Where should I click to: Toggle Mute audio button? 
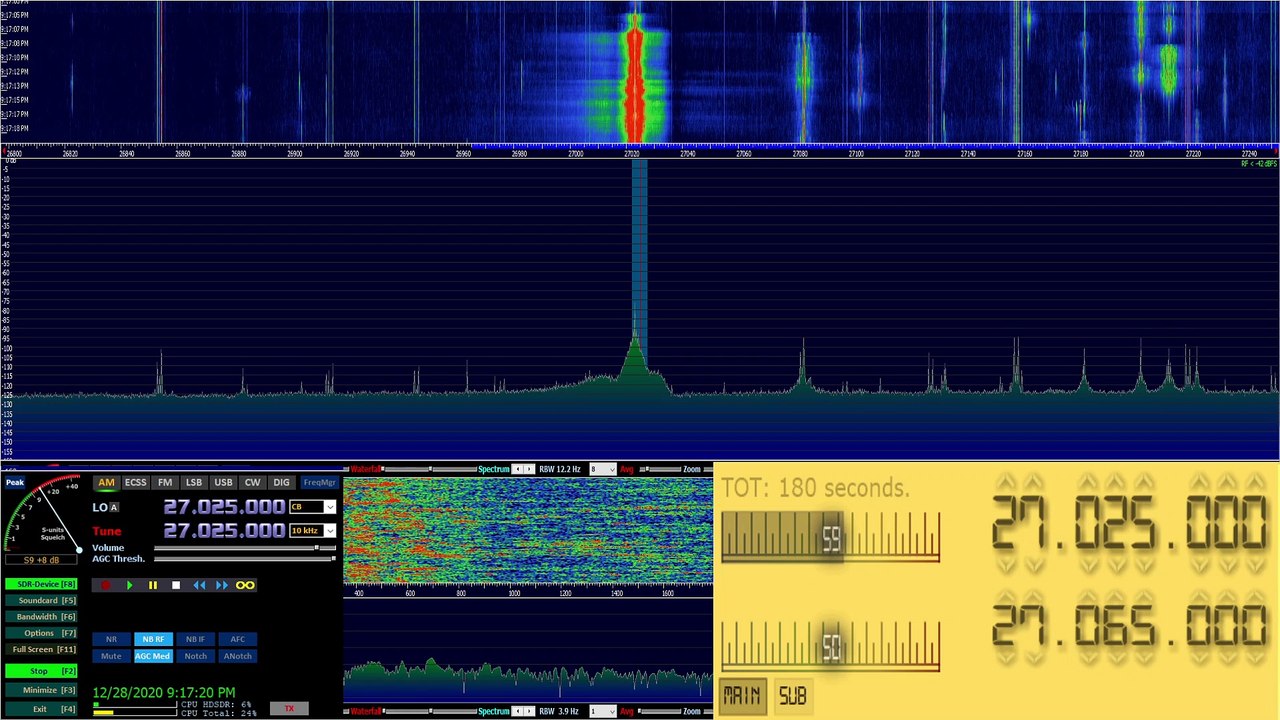point(111,656)
